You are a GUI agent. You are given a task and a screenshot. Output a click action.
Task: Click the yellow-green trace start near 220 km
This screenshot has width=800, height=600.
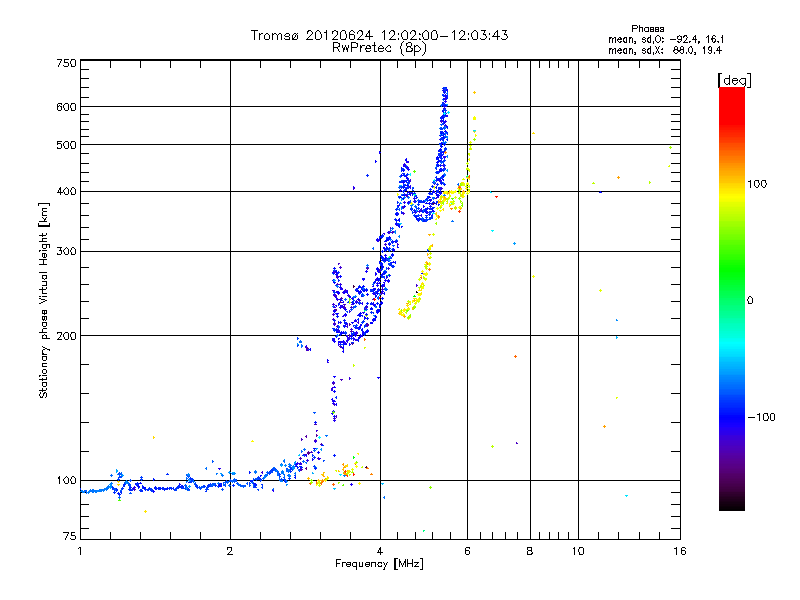coord(404,314)
